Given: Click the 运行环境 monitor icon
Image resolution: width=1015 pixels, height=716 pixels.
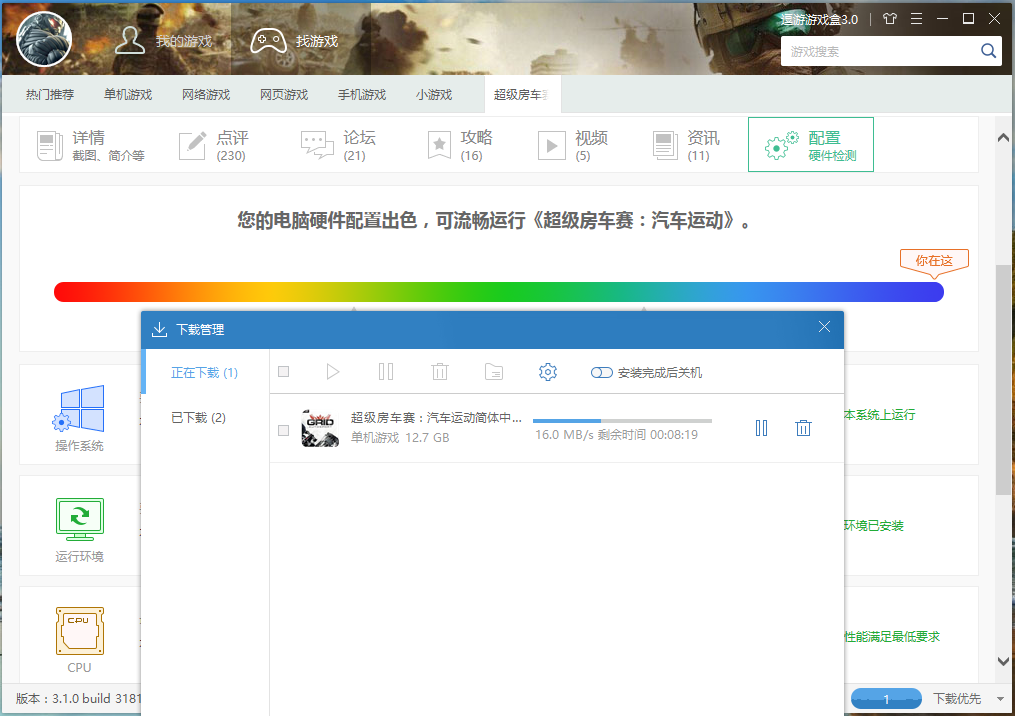Looking at the screenshot, I should pos(80,519).
